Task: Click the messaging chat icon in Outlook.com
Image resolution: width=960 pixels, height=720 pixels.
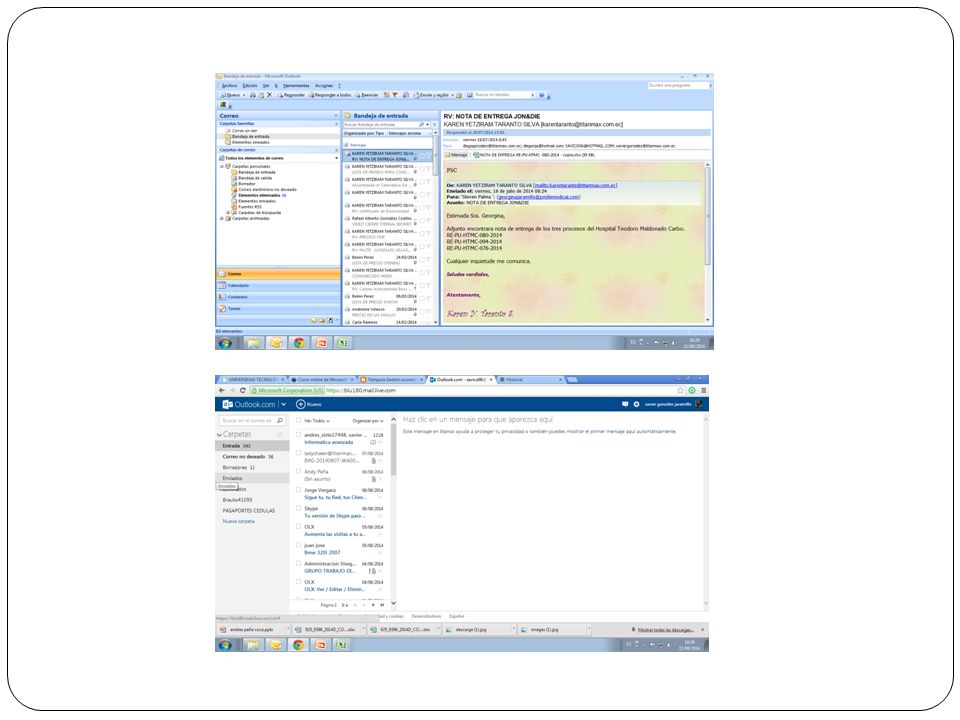Action: click(625, 404)
